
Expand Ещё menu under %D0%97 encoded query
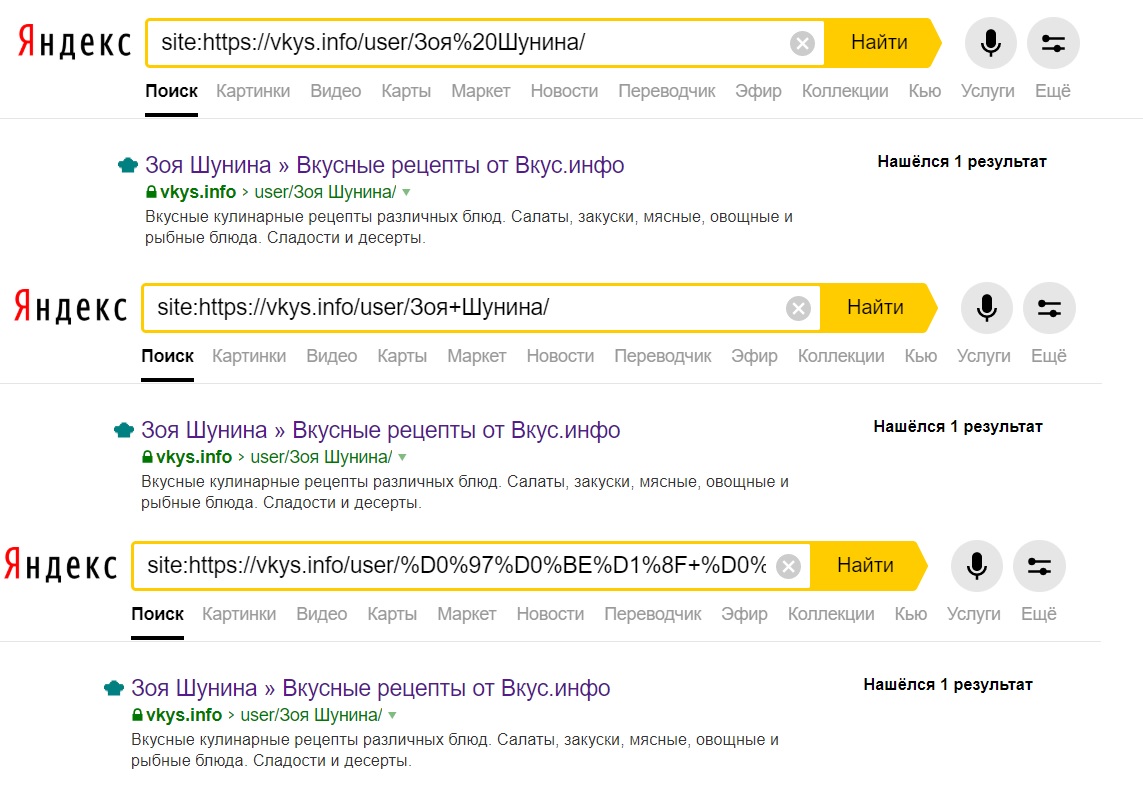tap(1038, 614)
